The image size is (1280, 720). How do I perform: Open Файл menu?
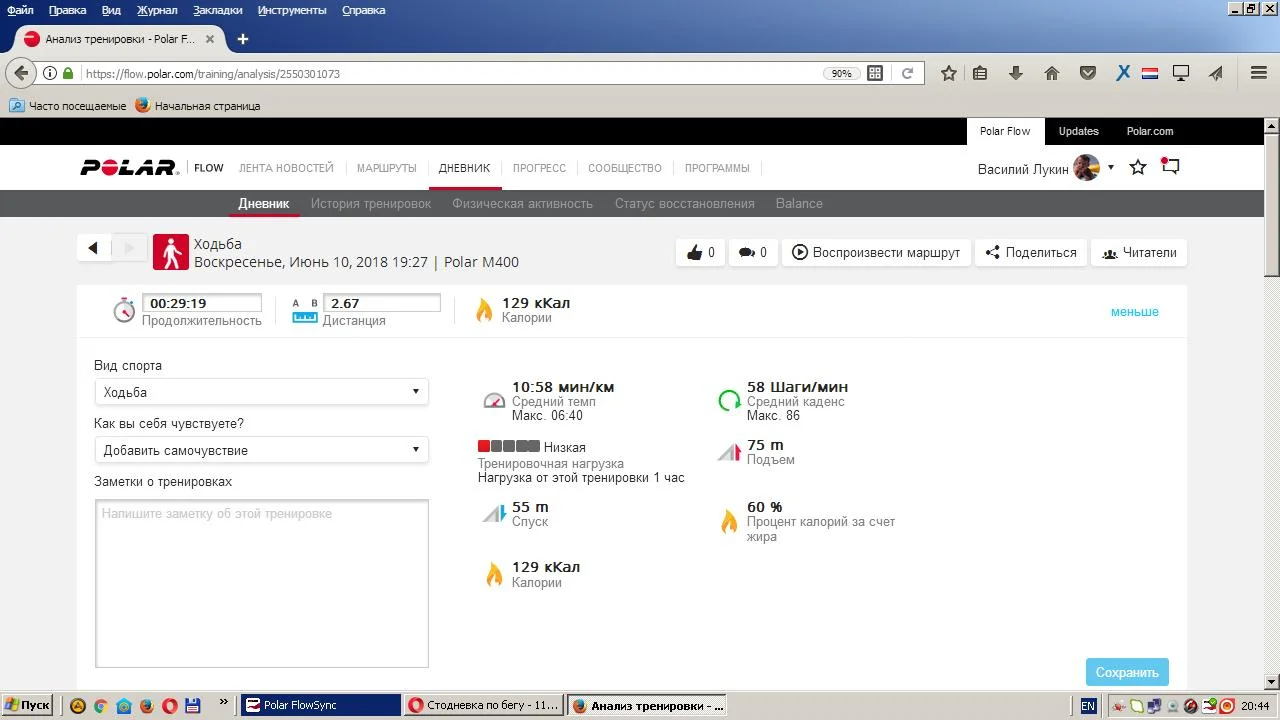(20, 10)
